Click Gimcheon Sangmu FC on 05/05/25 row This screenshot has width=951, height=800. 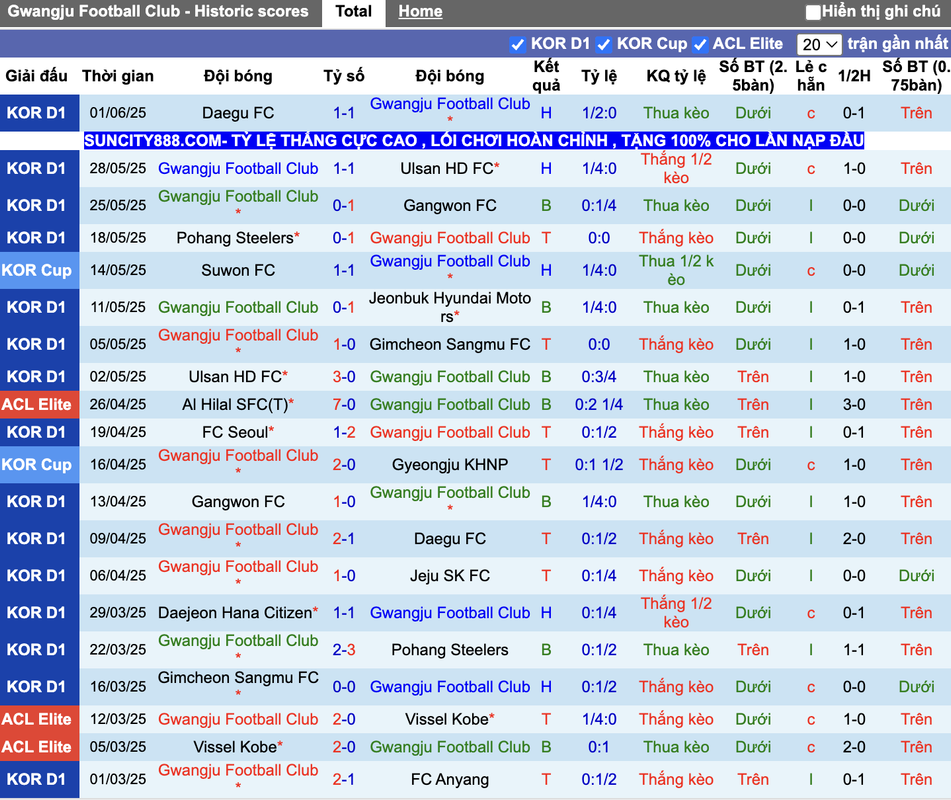click(x=449, y=345)
